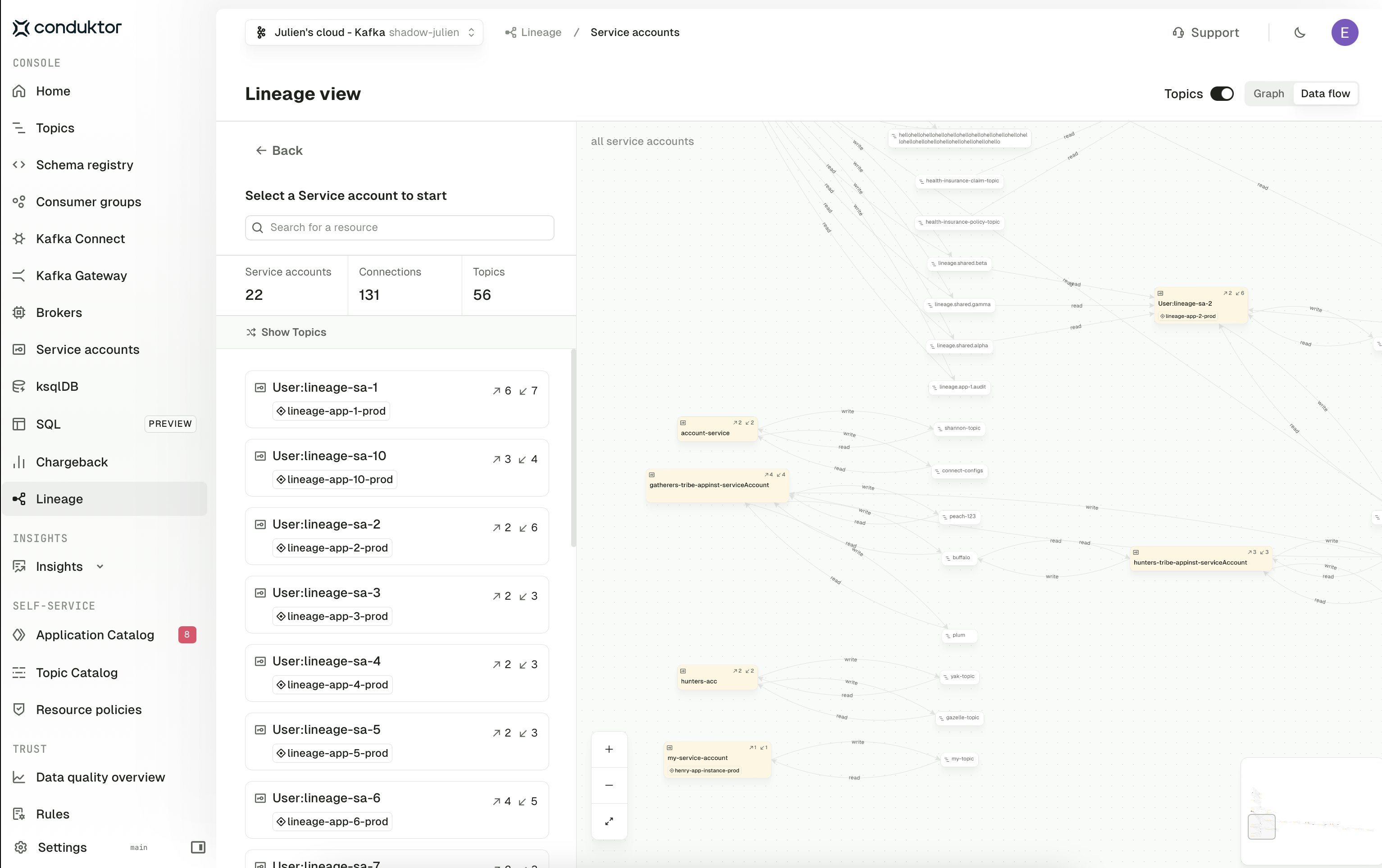1382x868 pixels.
Task: Click the Lineage breadcrumb link
Action: click(x=533, y=32)
